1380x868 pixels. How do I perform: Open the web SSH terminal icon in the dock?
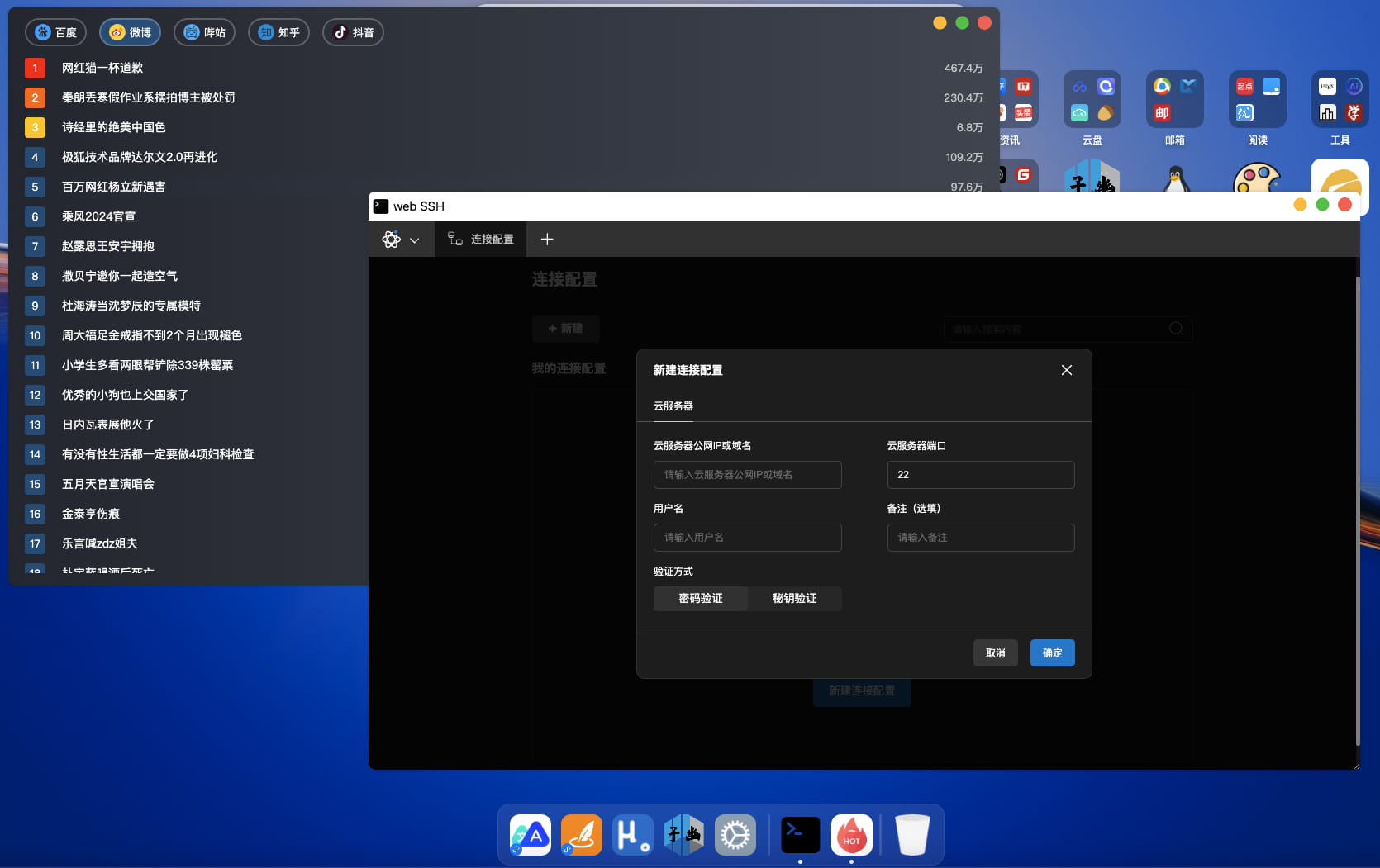799,834
